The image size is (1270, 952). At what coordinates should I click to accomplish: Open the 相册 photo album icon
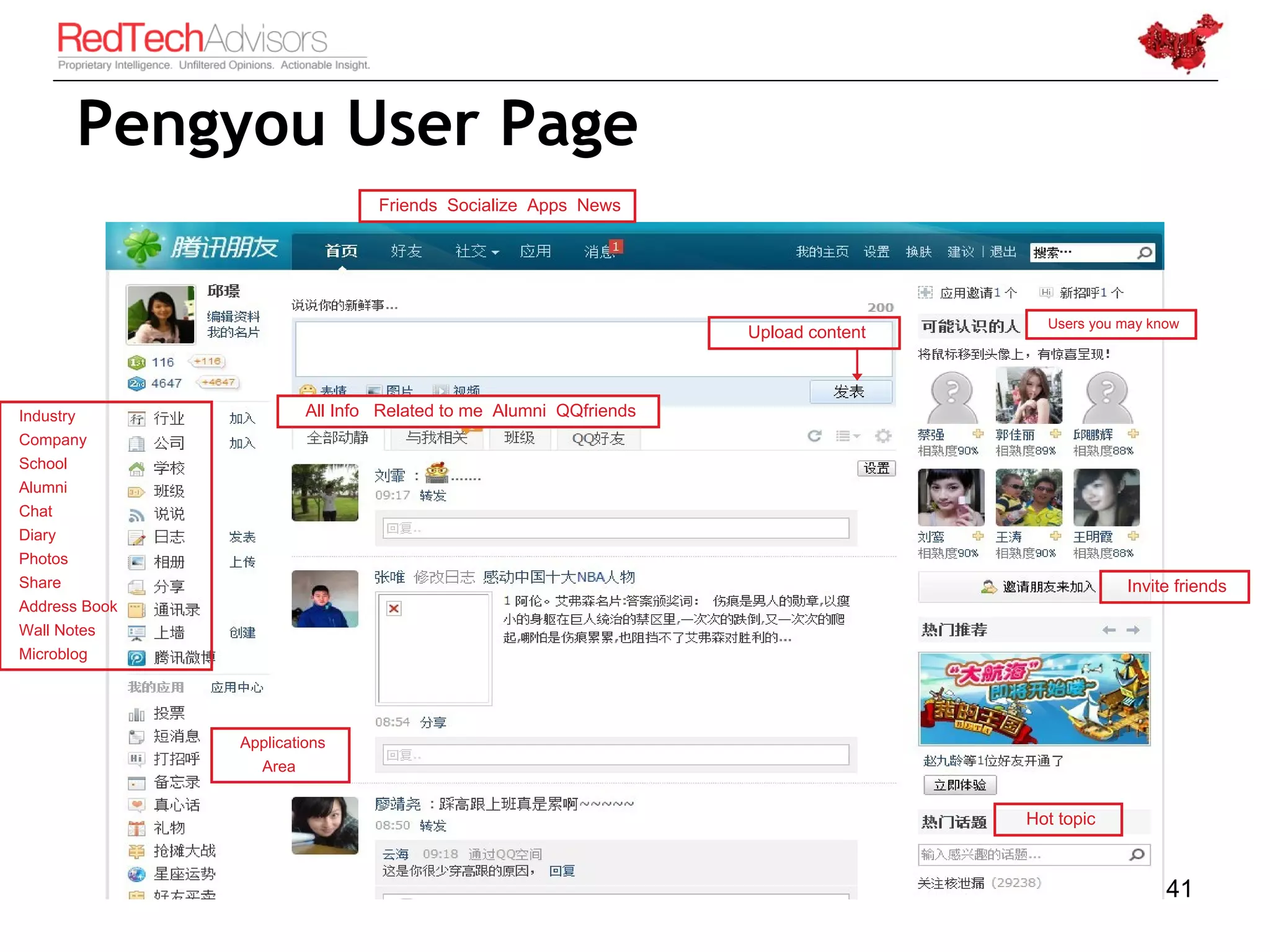click(x=136, y=562)
